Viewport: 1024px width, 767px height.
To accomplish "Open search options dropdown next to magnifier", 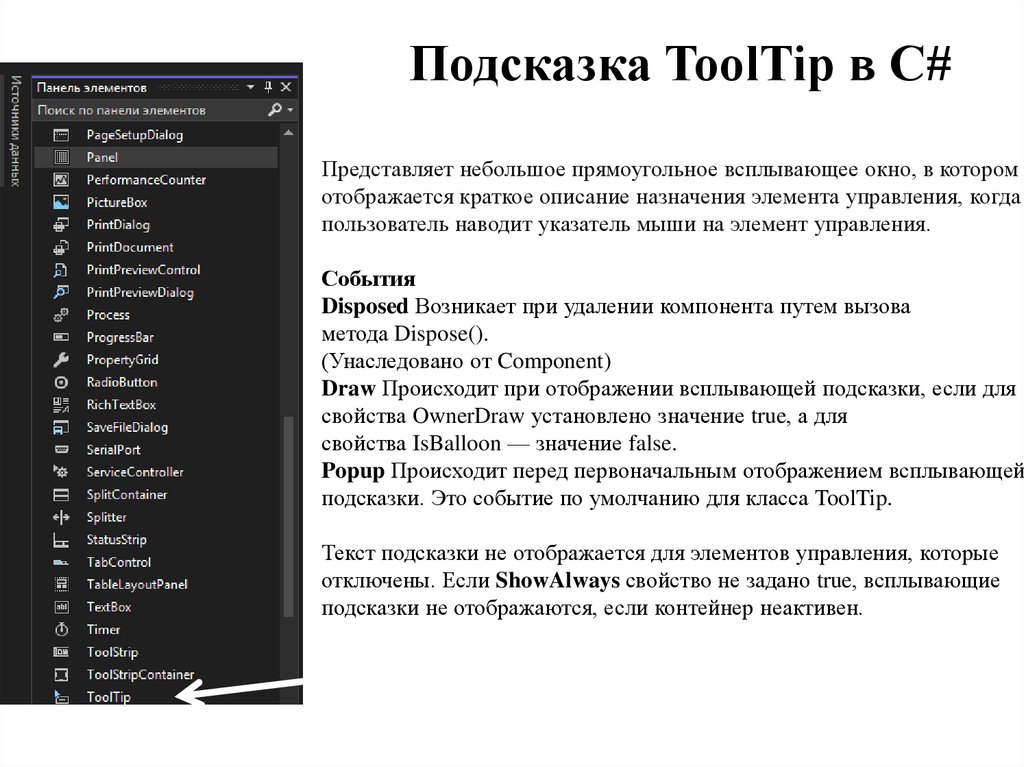I will 290,110.
